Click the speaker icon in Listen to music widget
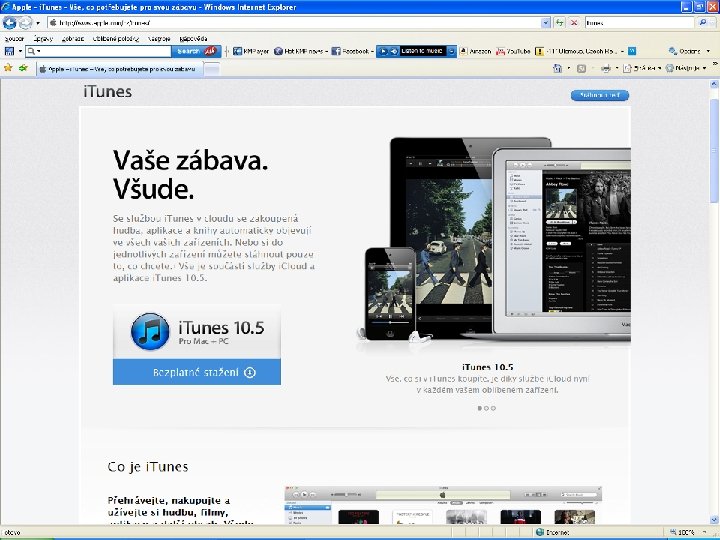720x540 pixels. [x=394, y=51]
